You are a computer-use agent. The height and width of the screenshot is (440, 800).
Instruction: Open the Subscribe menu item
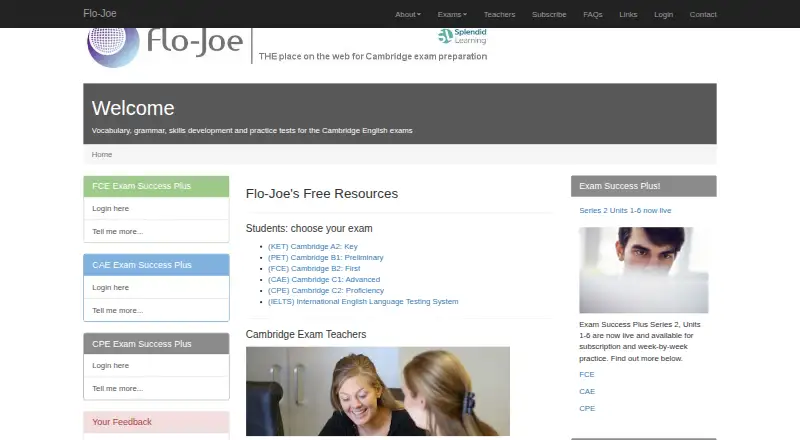pyautogui.click(x=549, y=14)
